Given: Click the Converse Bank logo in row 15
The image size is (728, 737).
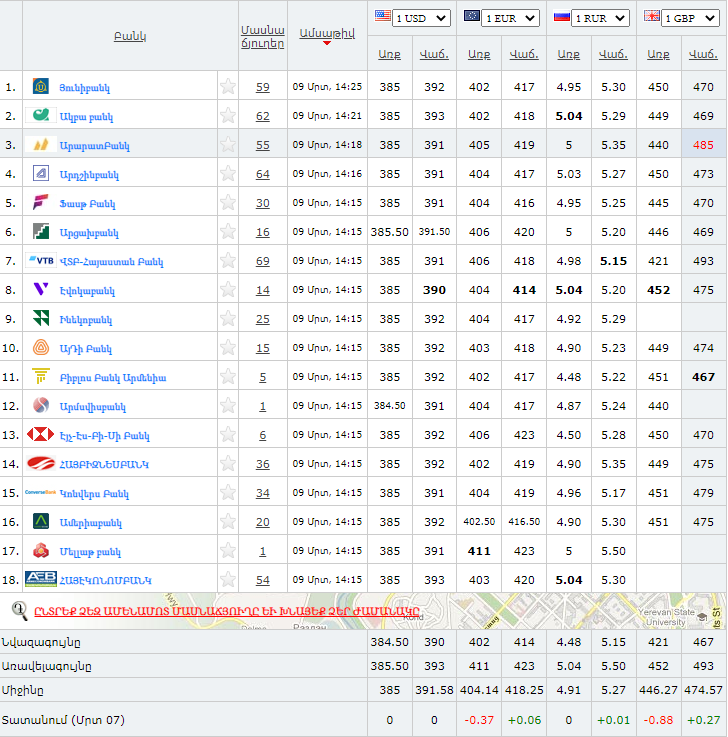Looking at the screenshot, I should tap(40, 492).
